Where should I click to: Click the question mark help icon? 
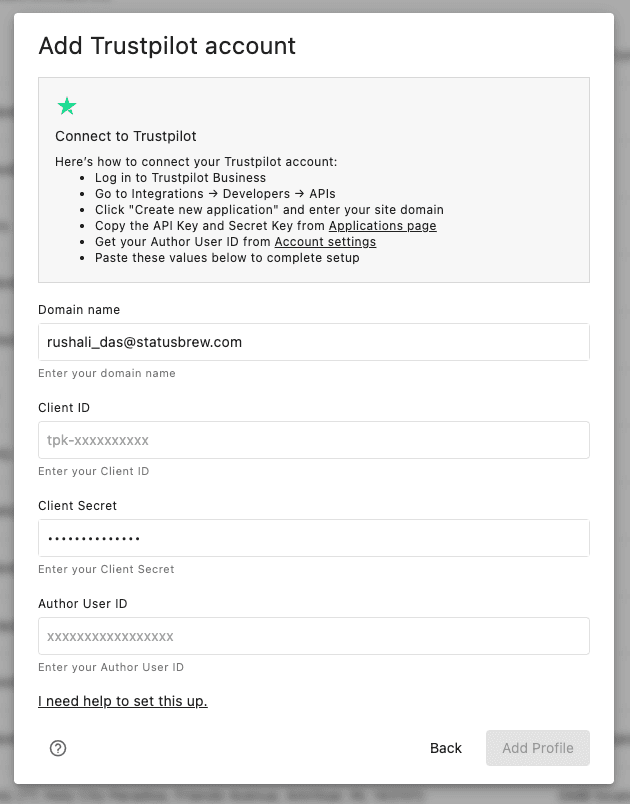[x=58, y=748]
